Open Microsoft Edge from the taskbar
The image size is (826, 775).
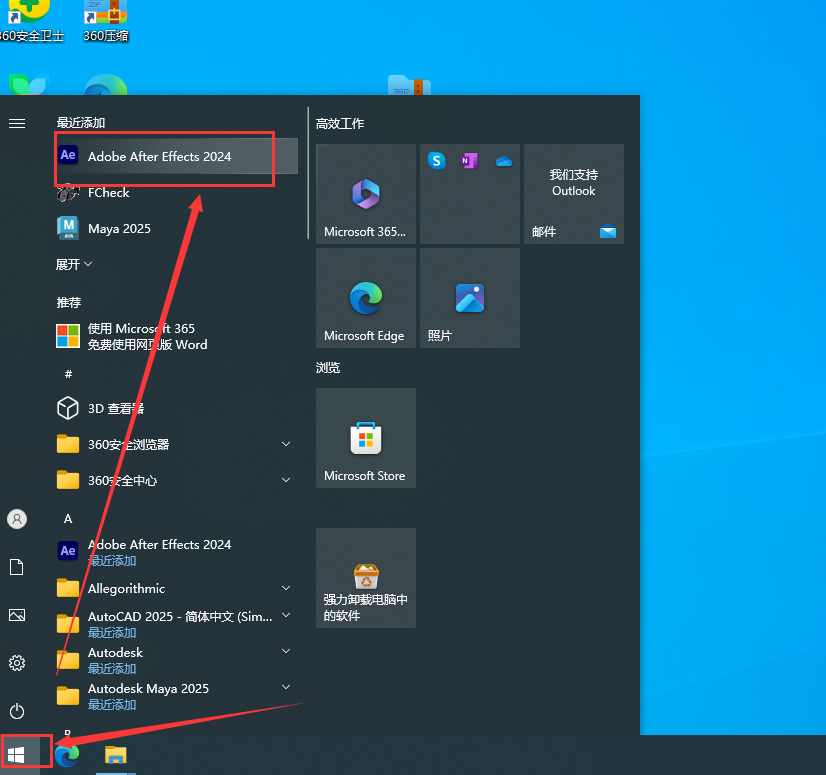tap(67, 756)
